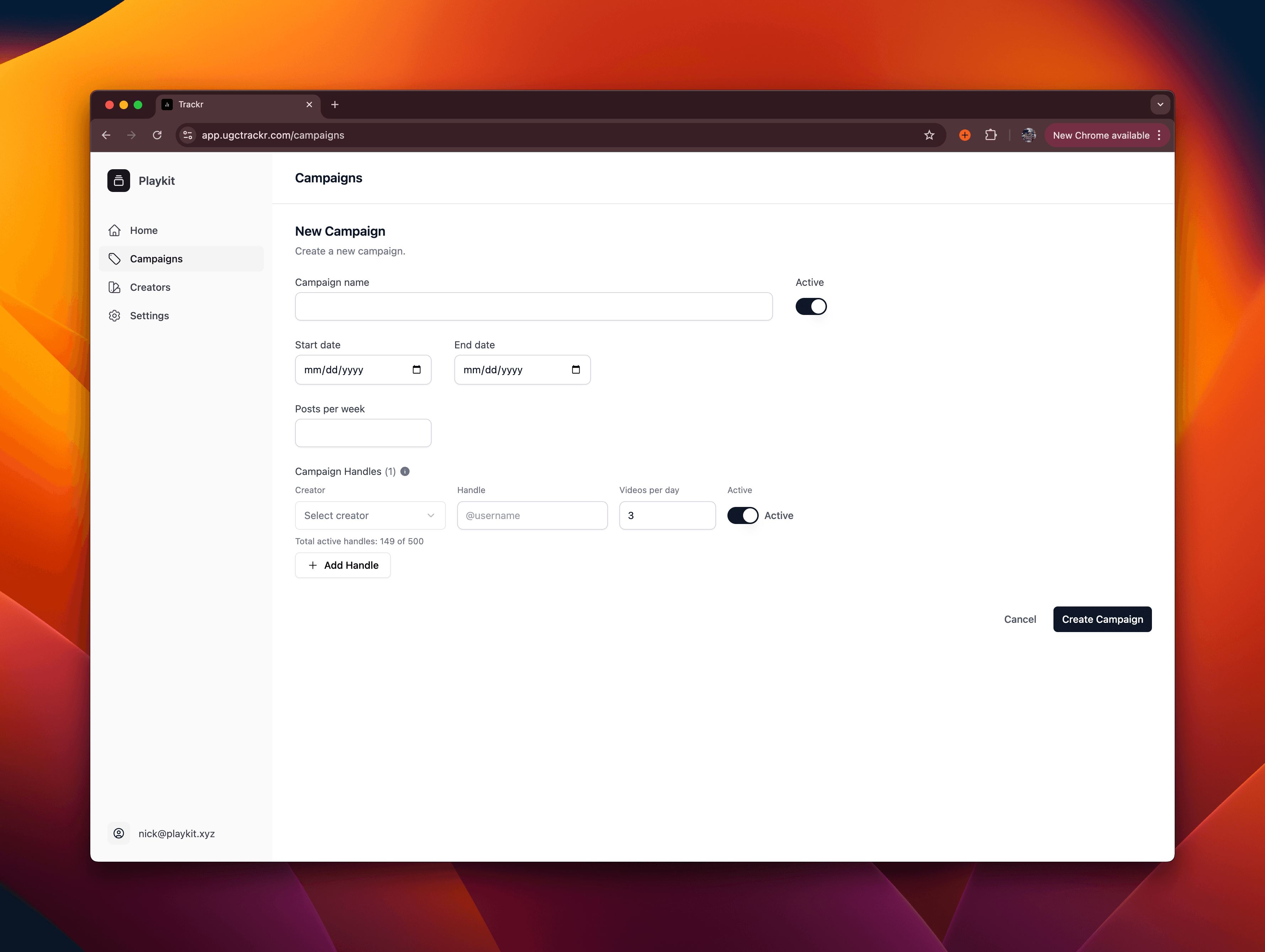Toggle the campaign Active switch off
Image resolution: width=1265 pixels, height=952 pixels.
811,306
